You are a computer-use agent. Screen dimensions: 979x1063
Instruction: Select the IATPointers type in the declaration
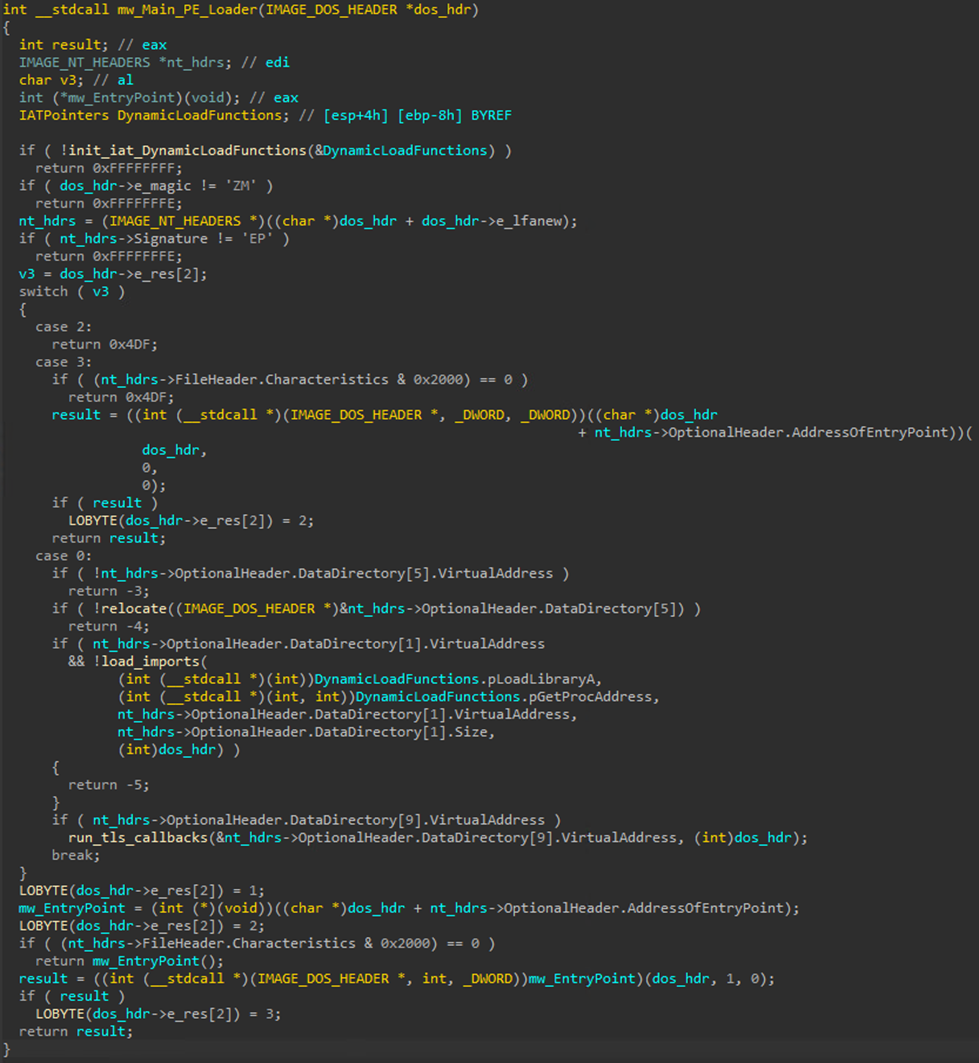coord(64,115)
